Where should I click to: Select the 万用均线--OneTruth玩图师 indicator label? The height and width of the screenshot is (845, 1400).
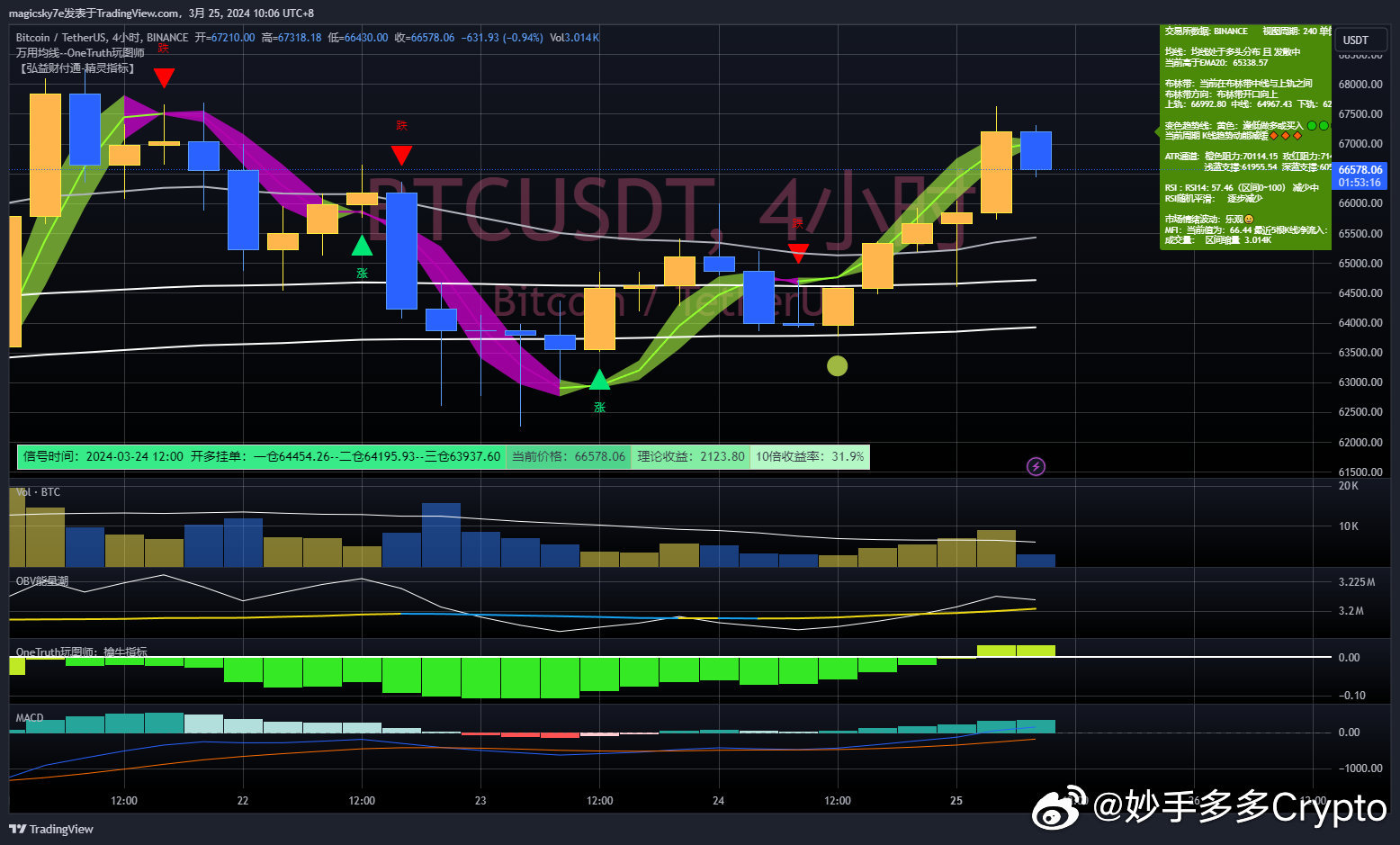point(80,52)
